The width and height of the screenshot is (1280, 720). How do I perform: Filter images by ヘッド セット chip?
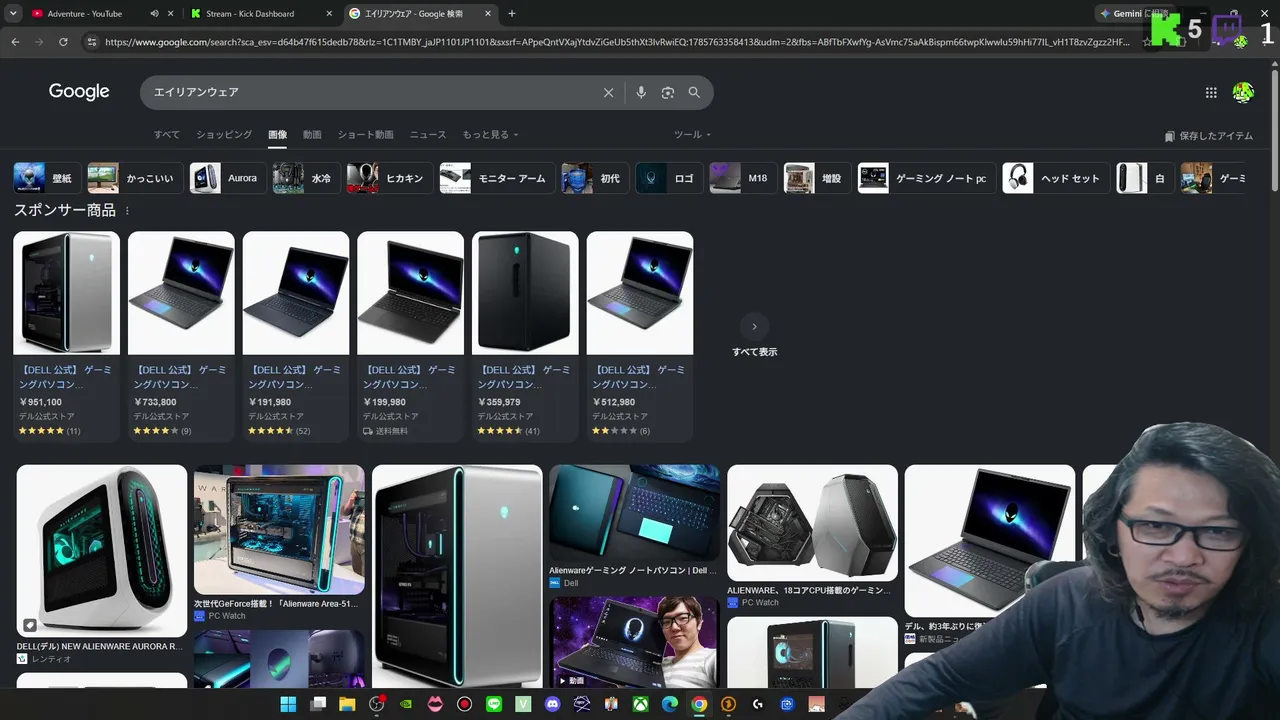pos(1056,178)
